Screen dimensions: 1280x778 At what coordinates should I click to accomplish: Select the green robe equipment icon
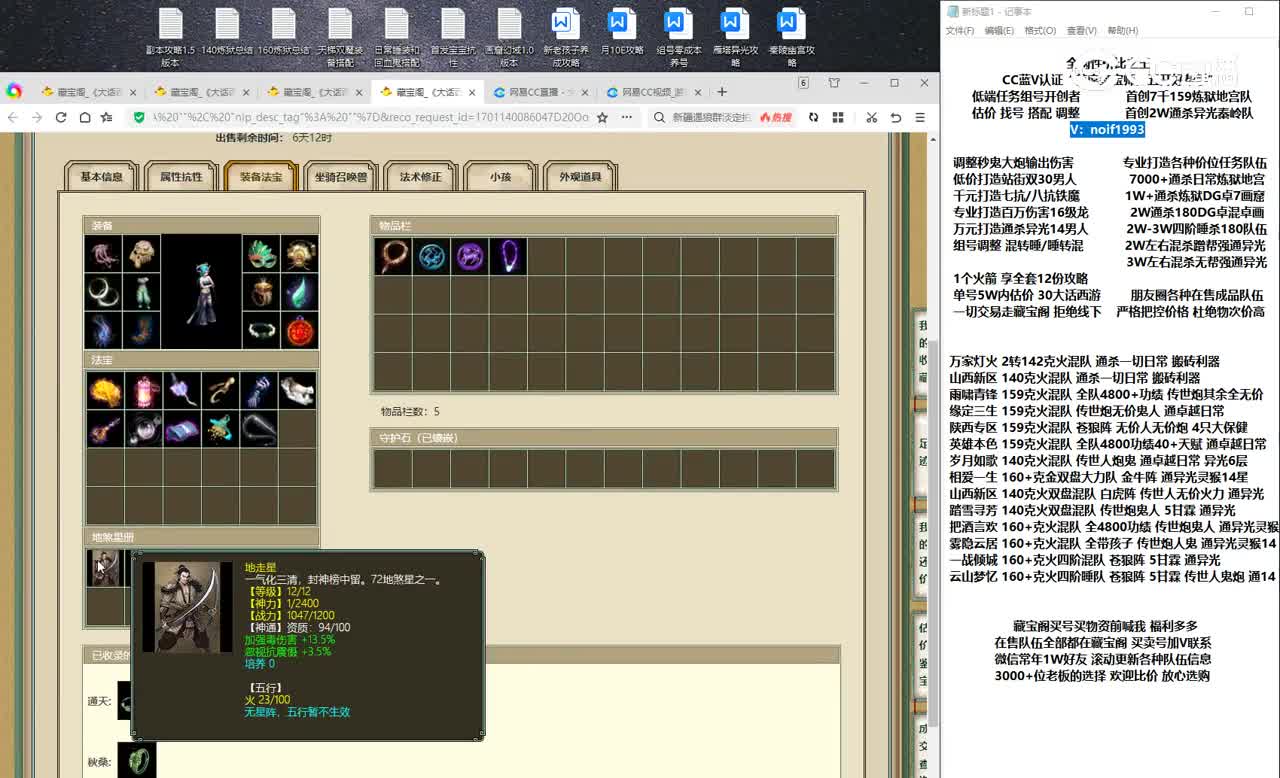[142, 292]
